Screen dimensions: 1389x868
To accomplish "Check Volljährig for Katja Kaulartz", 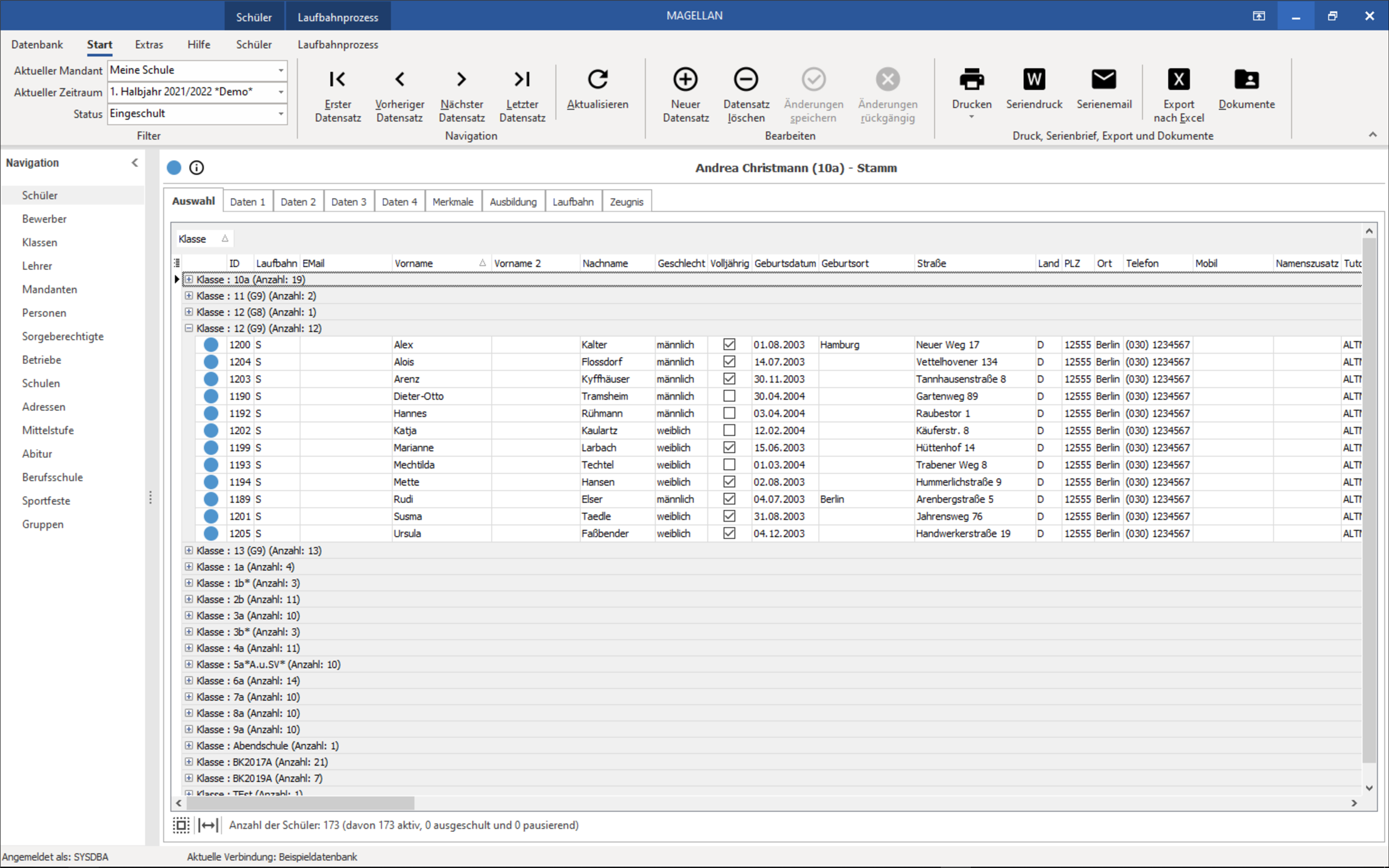I will tap(729, 430).
